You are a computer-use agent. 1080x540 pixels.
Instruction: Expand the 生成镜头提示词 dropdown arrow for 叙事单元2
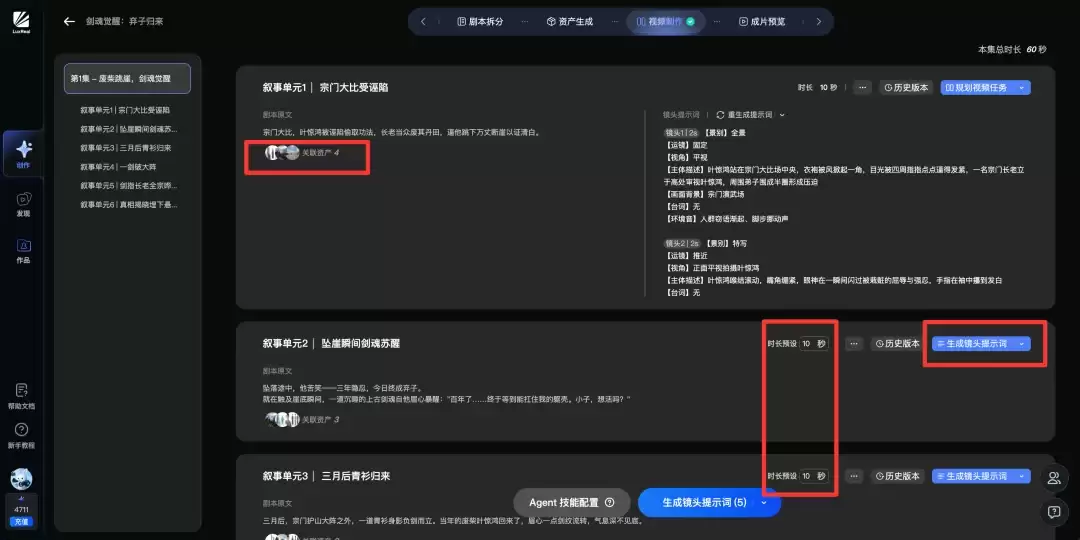point(1021,344)
